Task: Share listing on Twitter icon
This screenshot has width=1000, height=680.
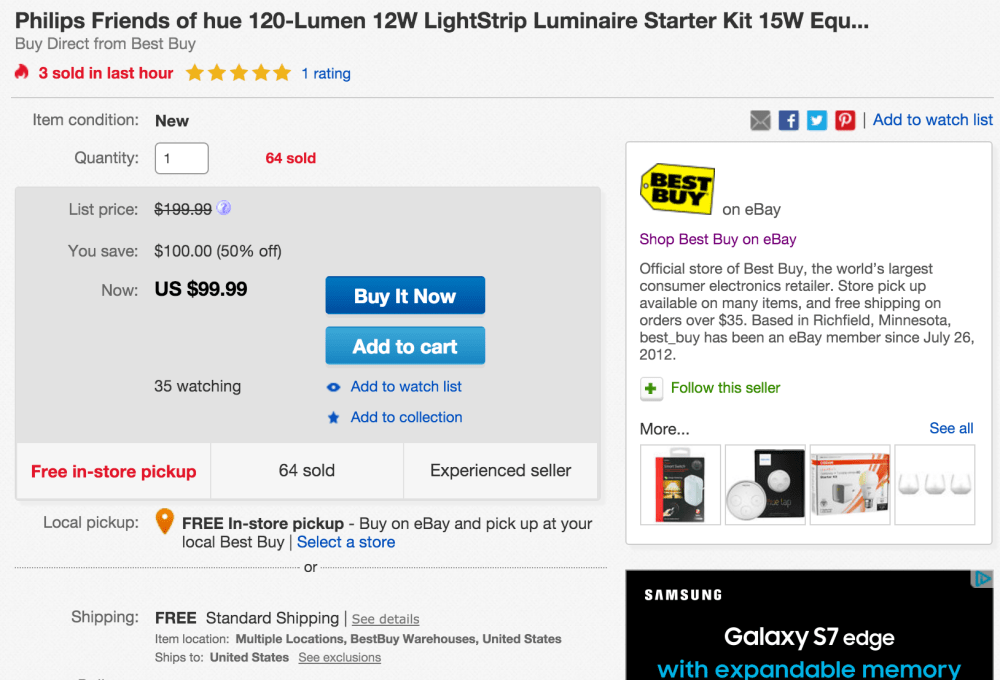Action: [x=817, y=120]
